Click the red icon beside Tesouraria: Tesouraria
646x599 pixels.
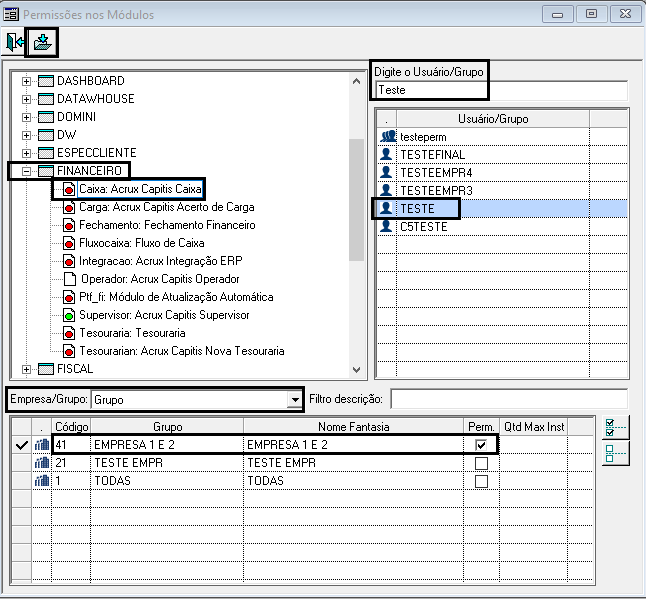[x=69, y=333]
